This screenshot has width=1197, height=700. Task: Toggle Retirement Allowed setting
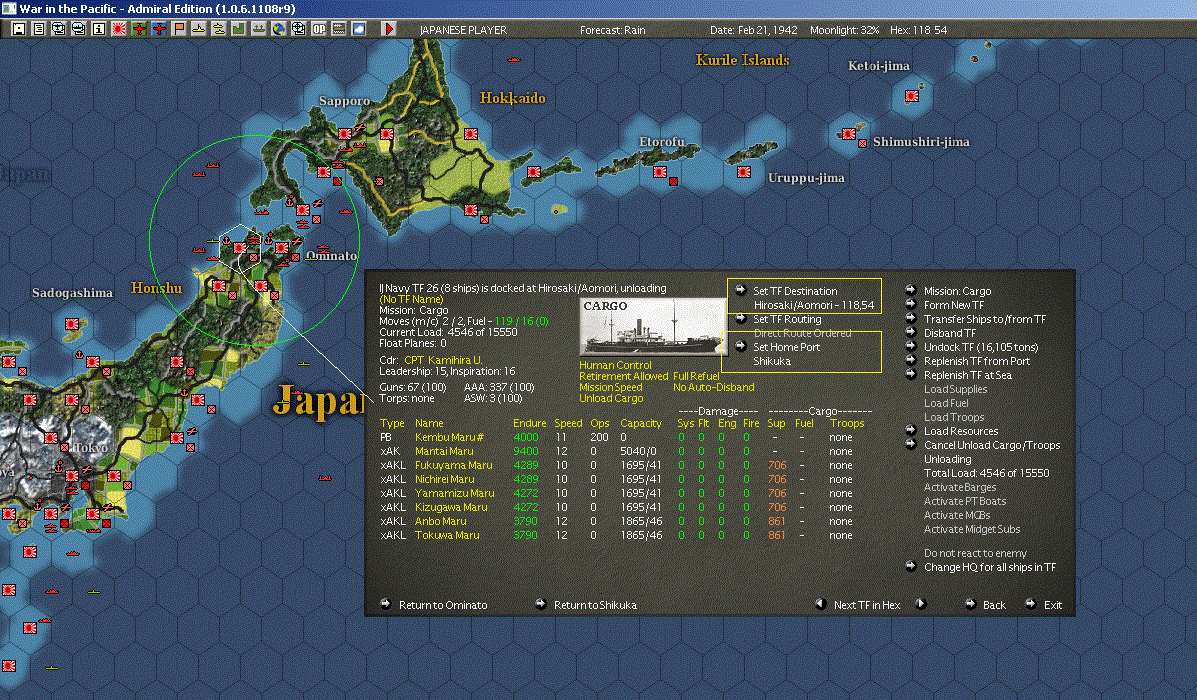[624, 376]
